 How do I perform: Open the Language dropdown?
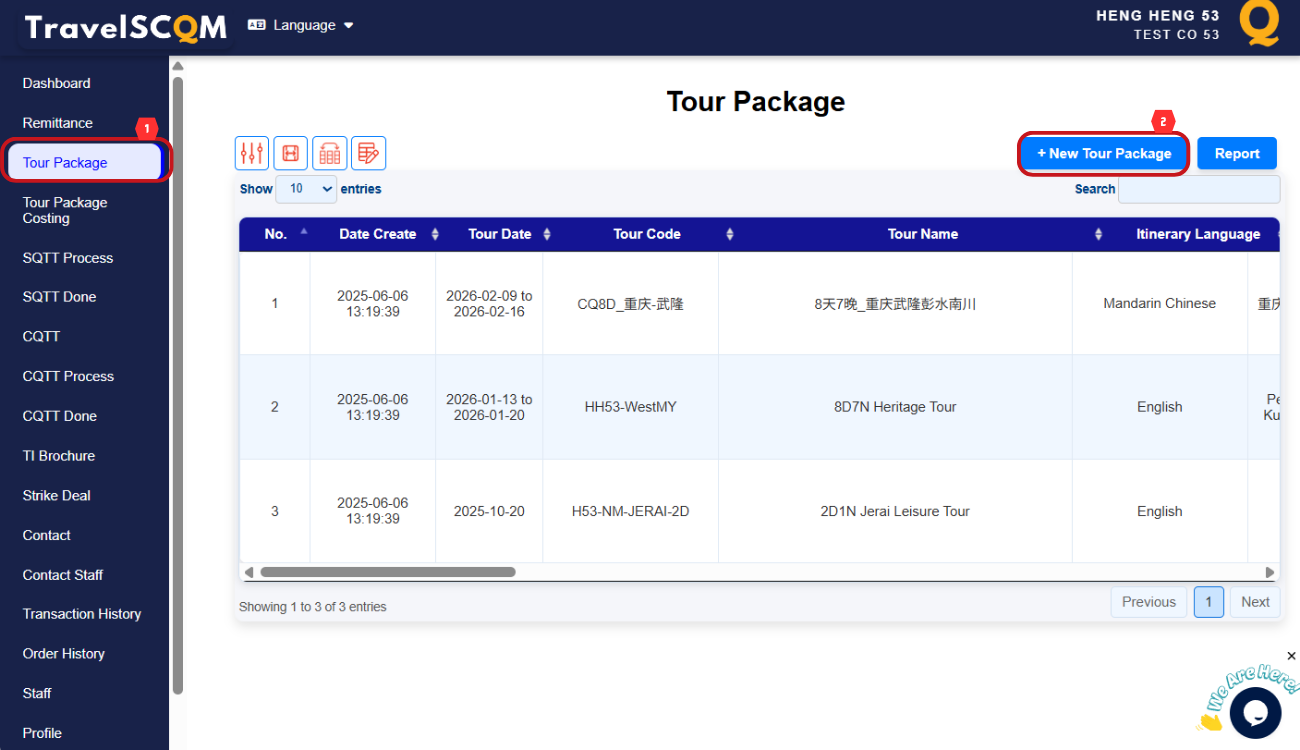coord(301,25)
